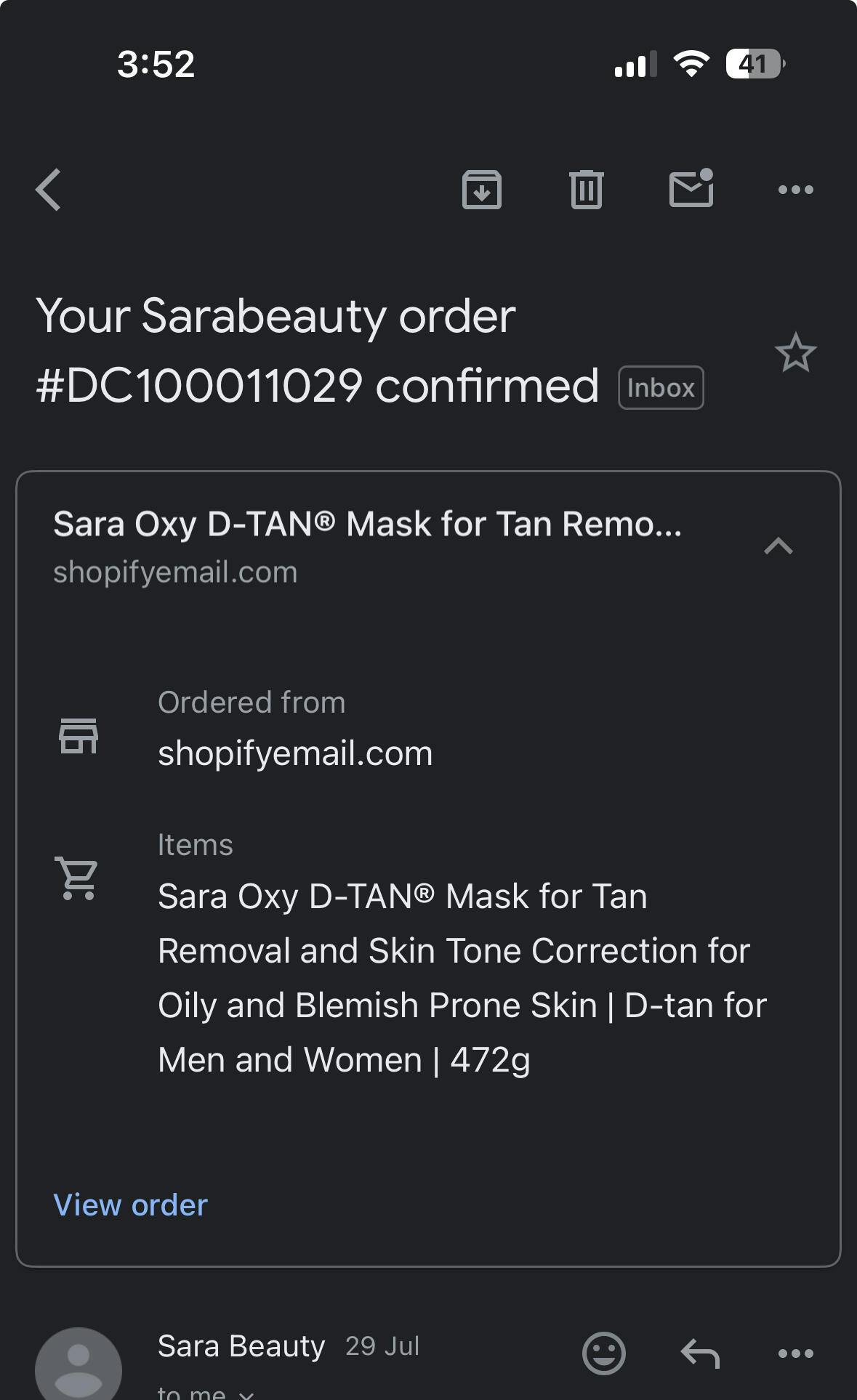Star the Sarabeauty order email
The width and height of the screenshot is (857, 1400).
click(795, 353)
